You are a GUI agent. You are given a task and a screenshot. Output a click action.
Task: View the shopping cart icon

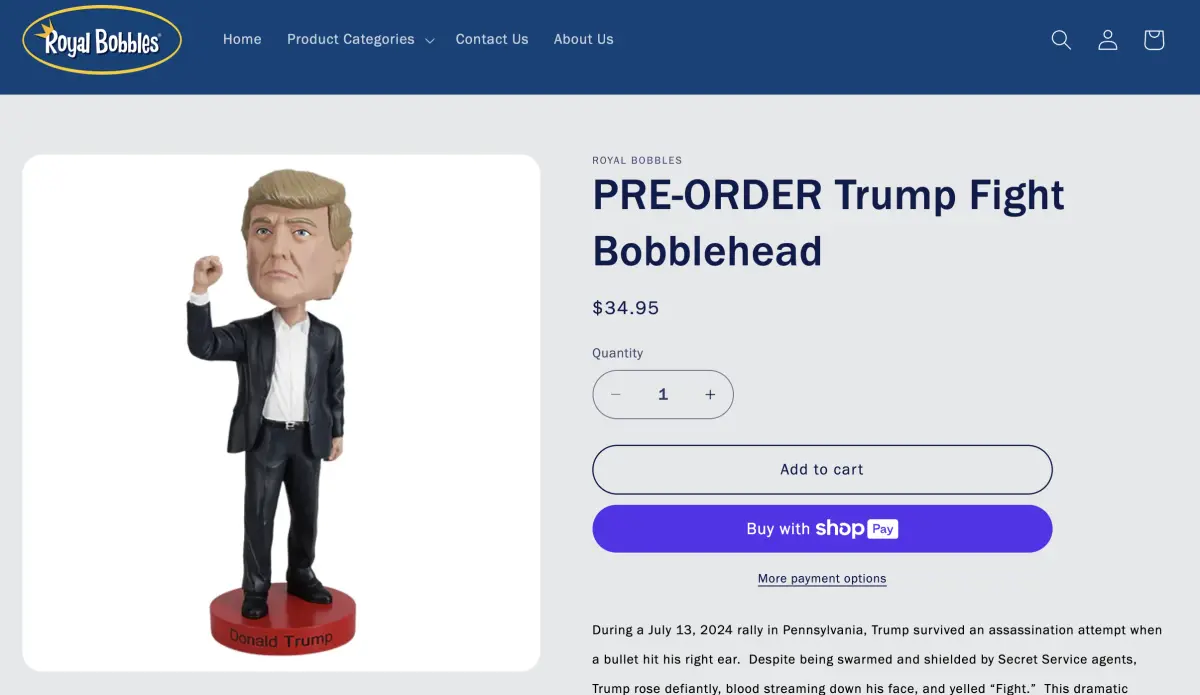coord(1154,40)
